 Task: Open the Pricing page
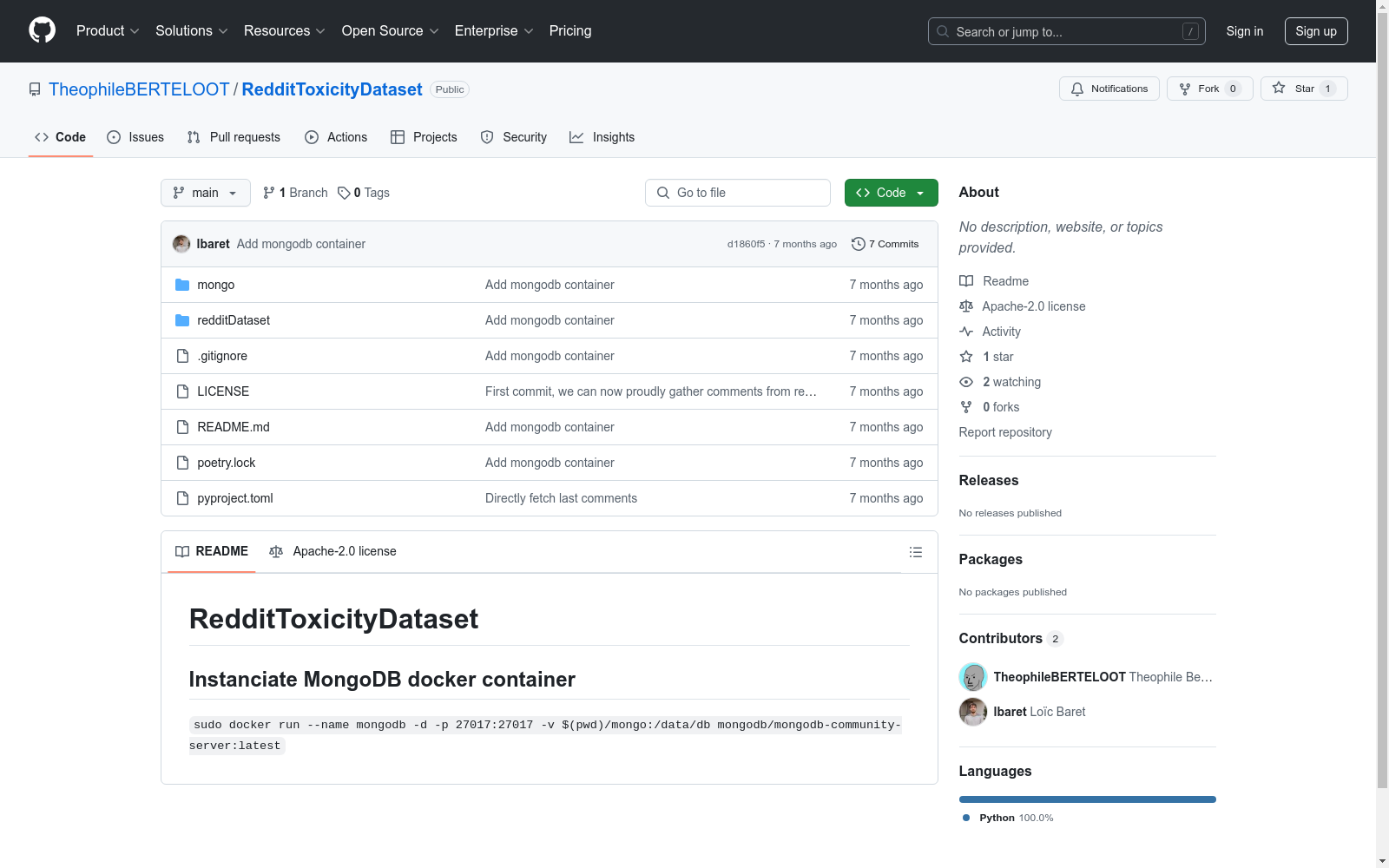pyautogui.click(x=570, y=30)
